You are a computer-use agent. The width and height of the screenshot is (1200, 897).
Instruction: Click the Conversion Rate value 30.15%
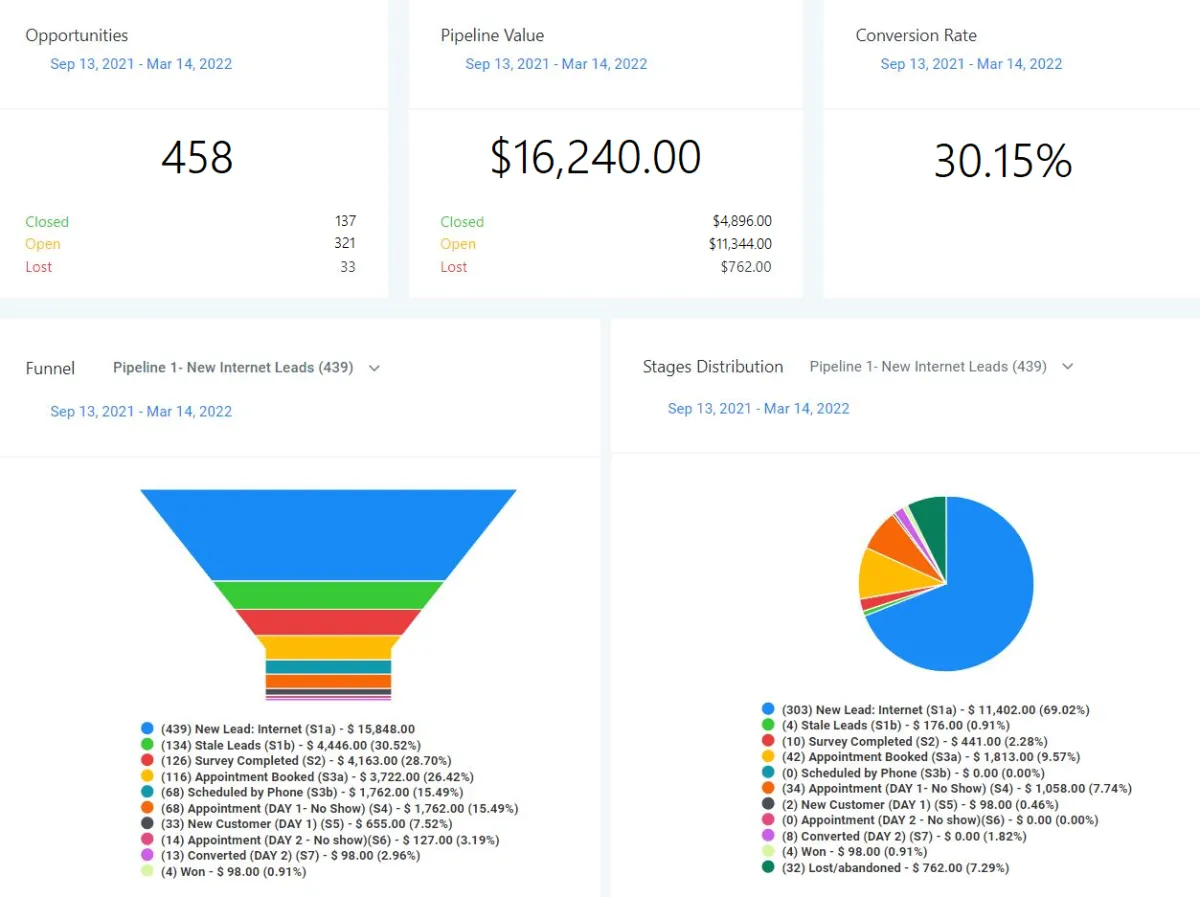1003,161
